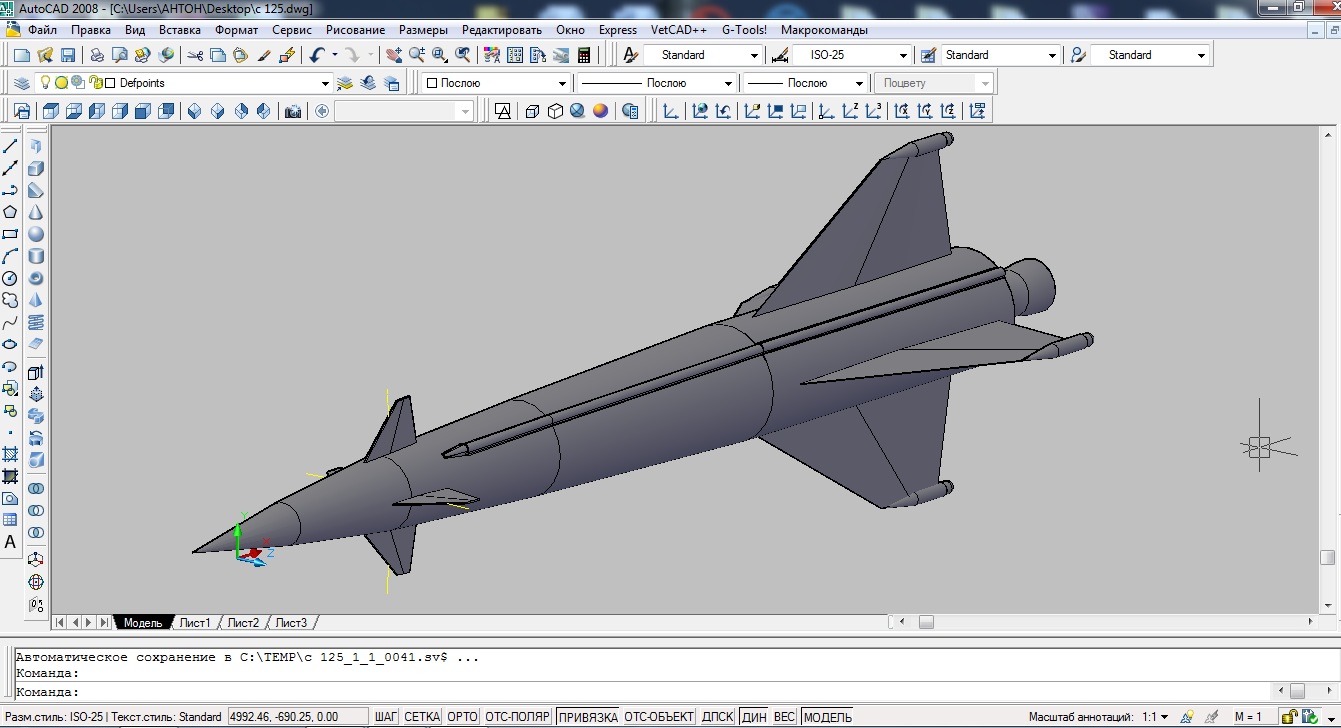The width and height of the screenshot is (1341, 728).
Task: Open the linetype Послою dropdown
Action: point(728,83)
